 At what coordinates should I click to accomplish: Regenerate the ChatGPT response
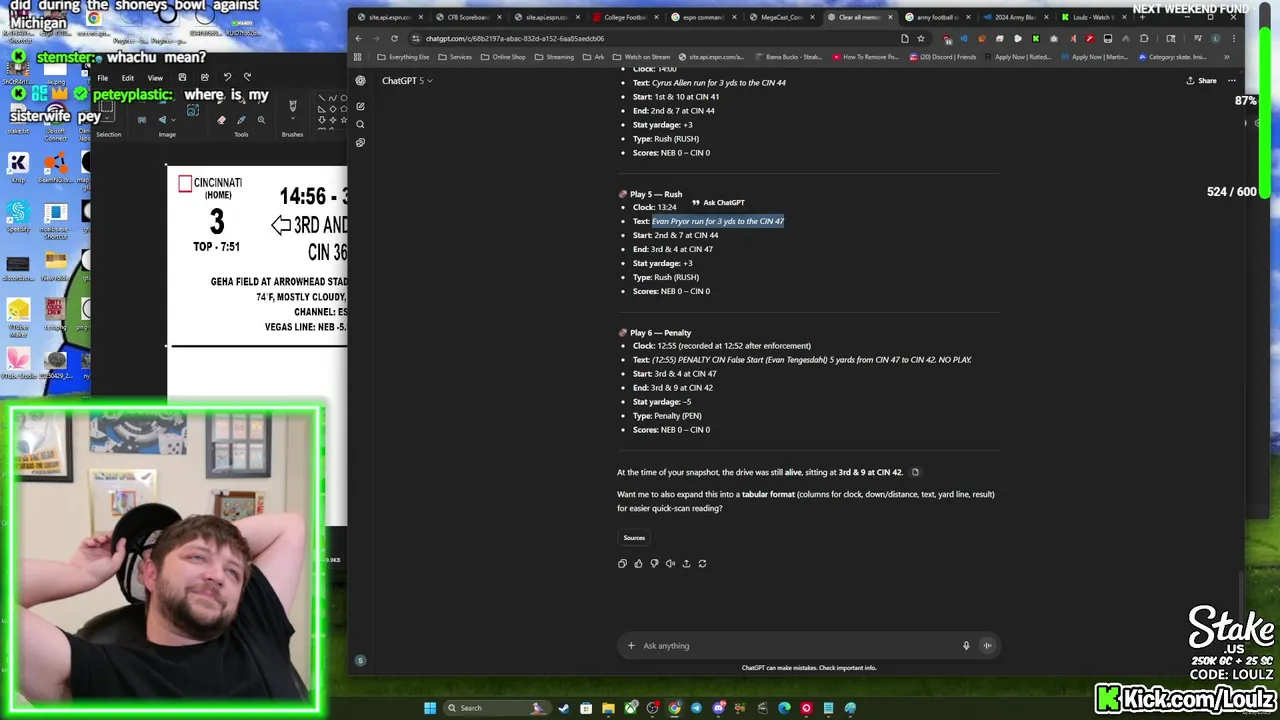point(702,564)
